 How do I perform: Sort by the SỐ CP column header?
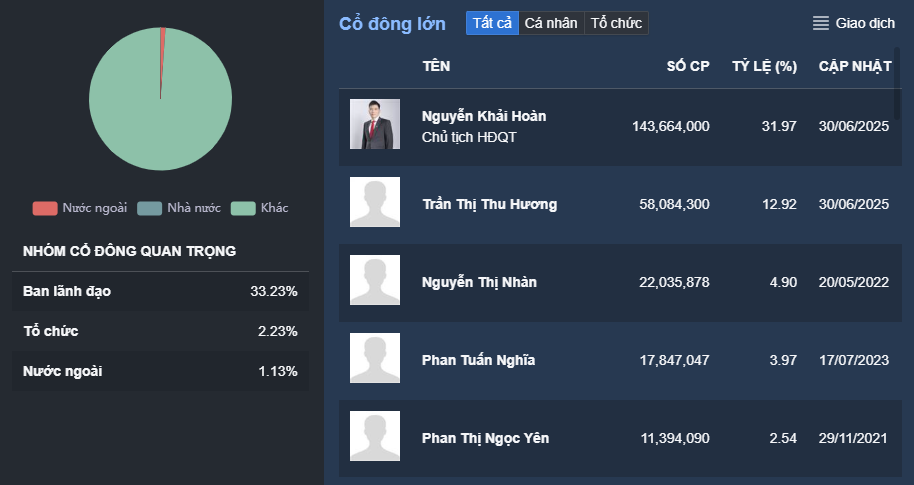[688, 67]
